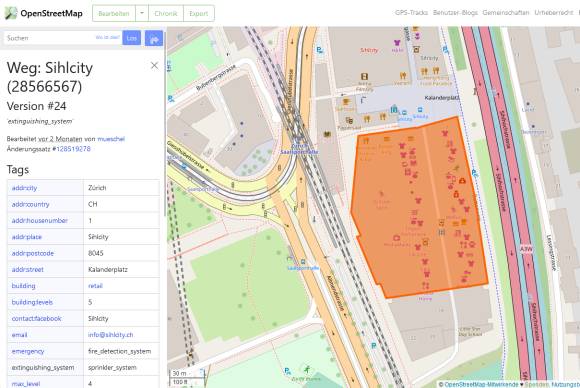Click the pink camera shop icon in orange building
Screen dimensions: 580x388
click(397, 237)
